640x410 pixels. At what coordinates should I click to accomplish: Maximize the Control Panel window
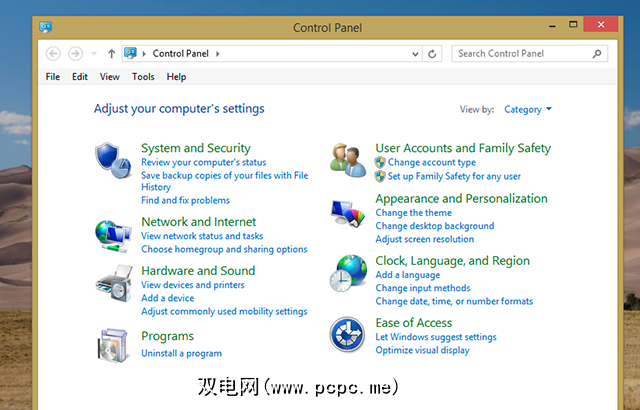[573, 25]
